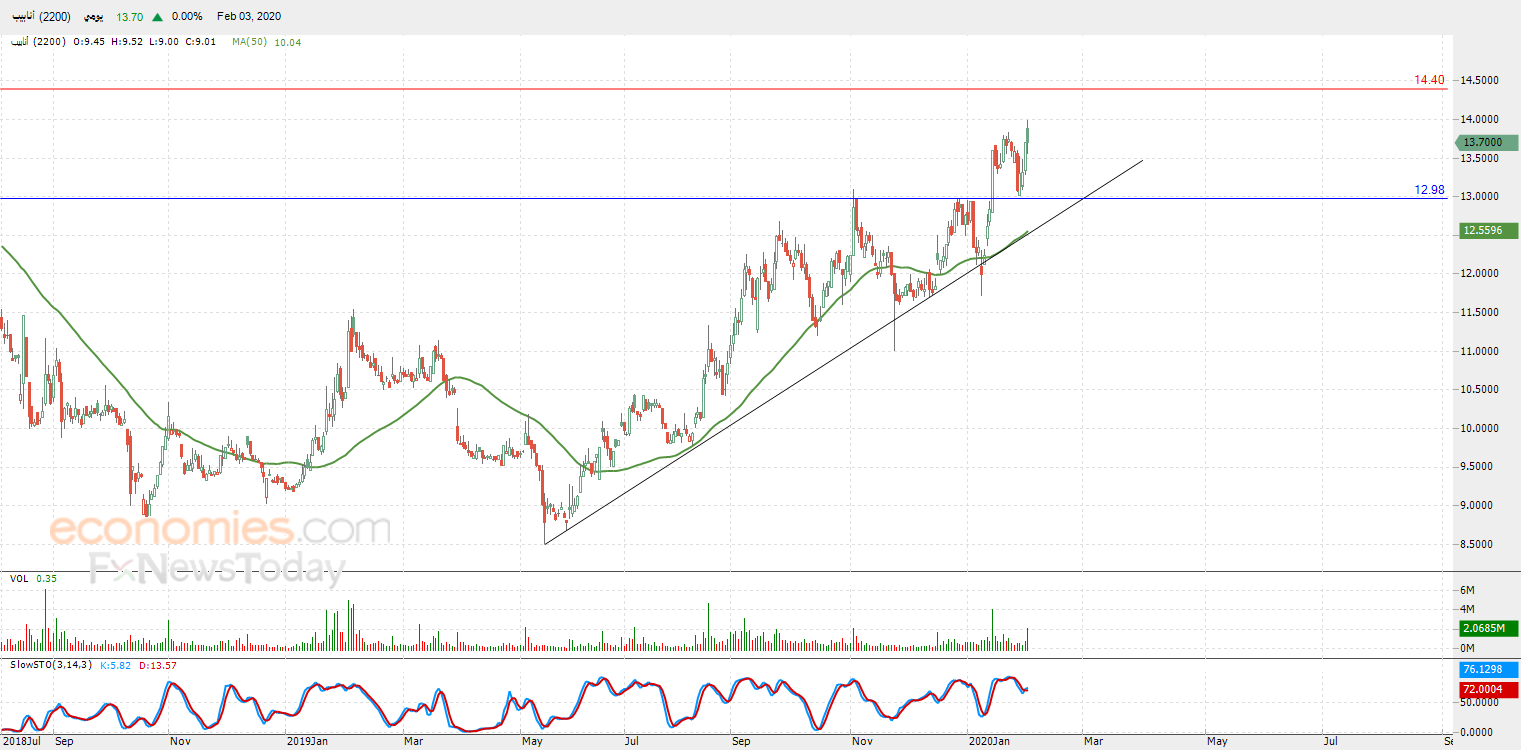Click the green up-triangle price change icon

pos(158,17)
